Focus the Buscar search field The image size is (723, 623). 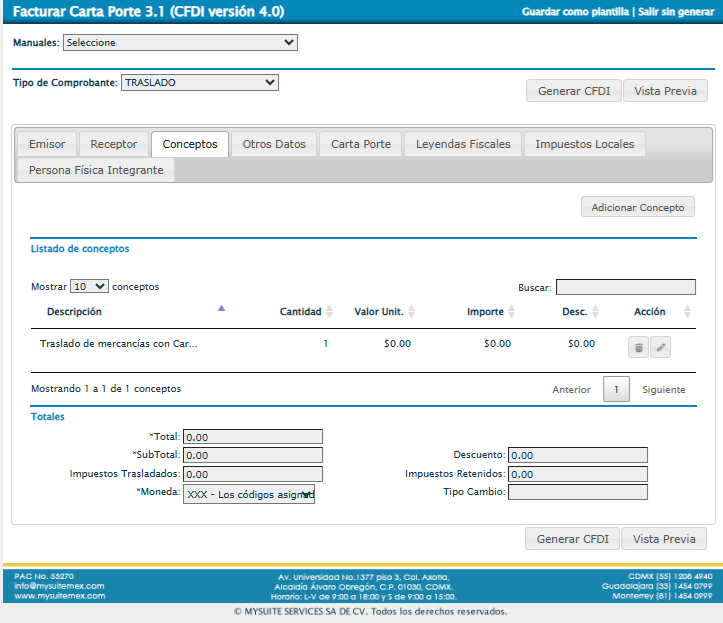point(626,287)
